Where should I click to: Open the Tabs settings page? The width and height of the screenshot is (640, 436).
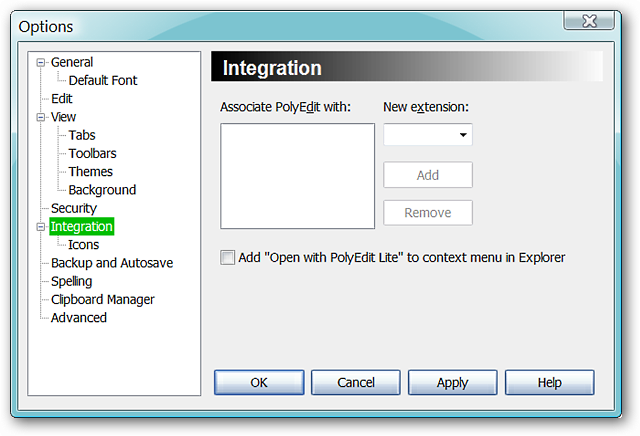tap(82, 135)
